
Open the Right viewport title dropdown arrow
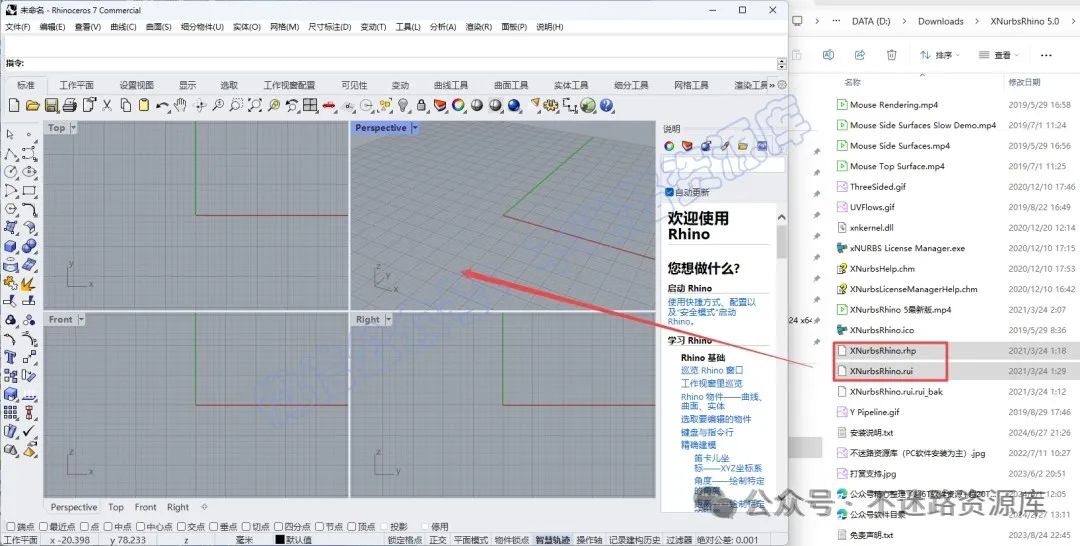388,319
